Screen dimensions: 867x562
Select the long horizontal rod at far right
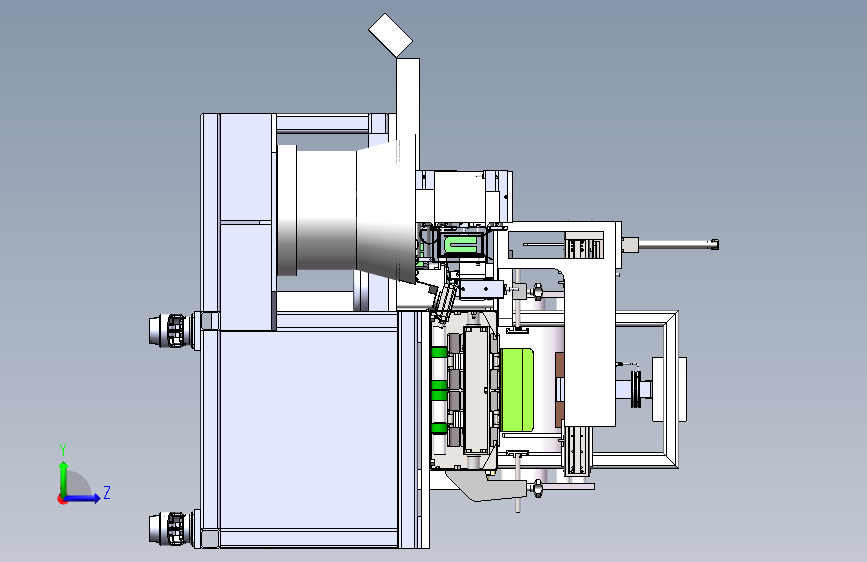678,244
